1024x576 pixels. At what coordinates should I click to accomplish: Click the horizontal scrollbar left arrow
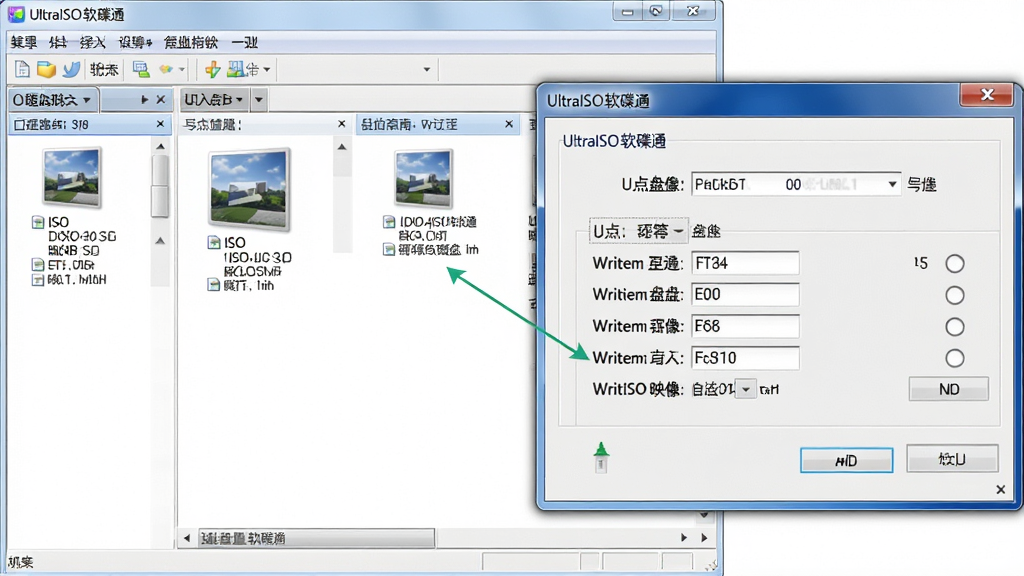(187, 538)
